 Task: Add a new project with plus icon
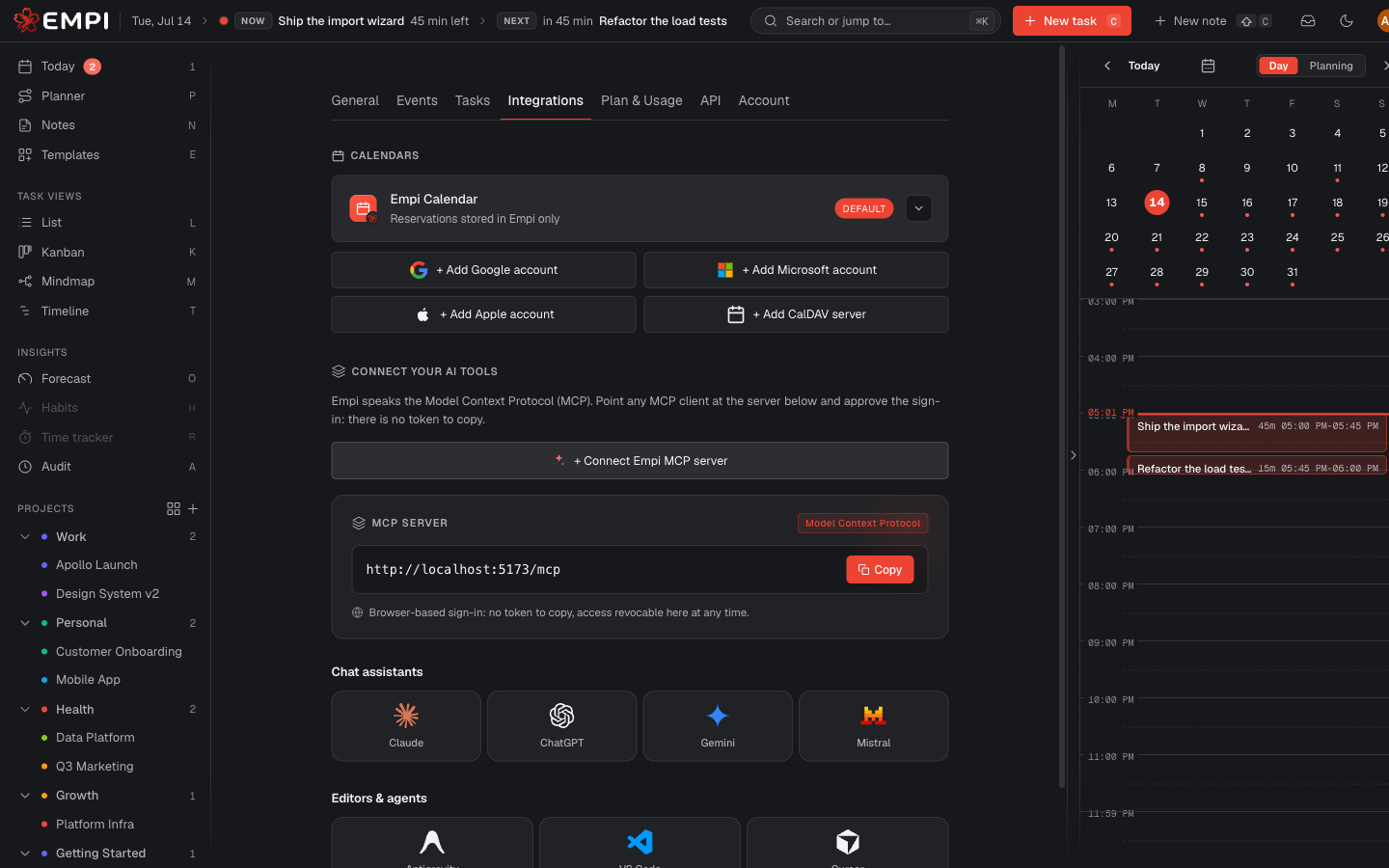tap(193, 508)
